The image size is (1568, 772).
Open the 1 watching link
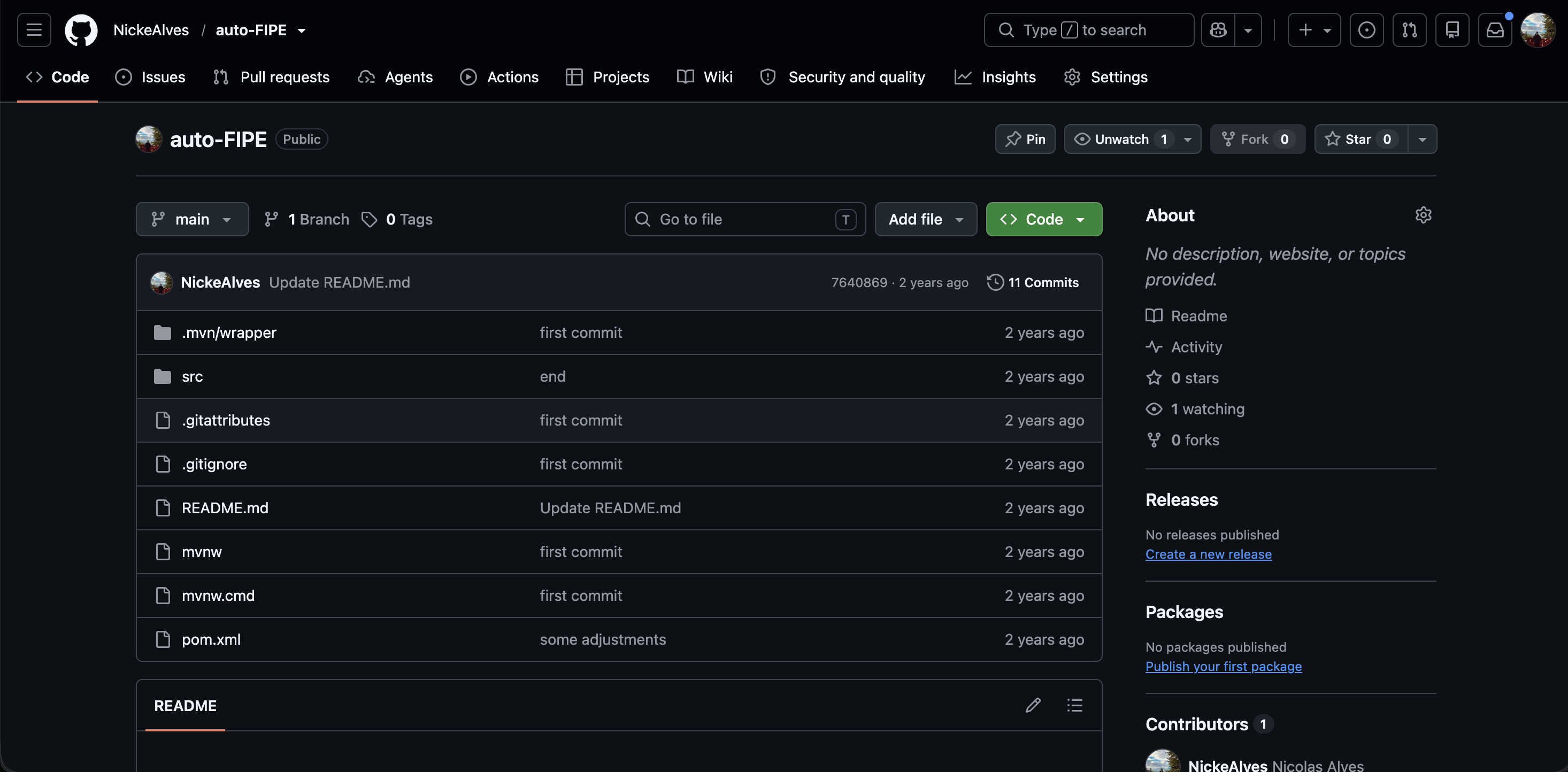[1195, 409]
